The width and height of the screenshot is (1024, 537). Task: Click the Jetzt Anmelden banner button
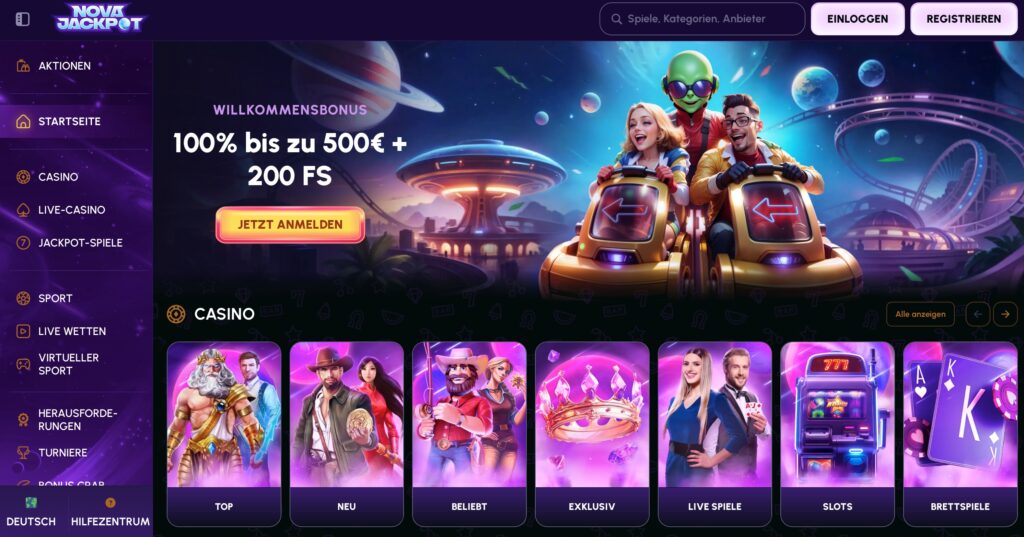[290, 225]
